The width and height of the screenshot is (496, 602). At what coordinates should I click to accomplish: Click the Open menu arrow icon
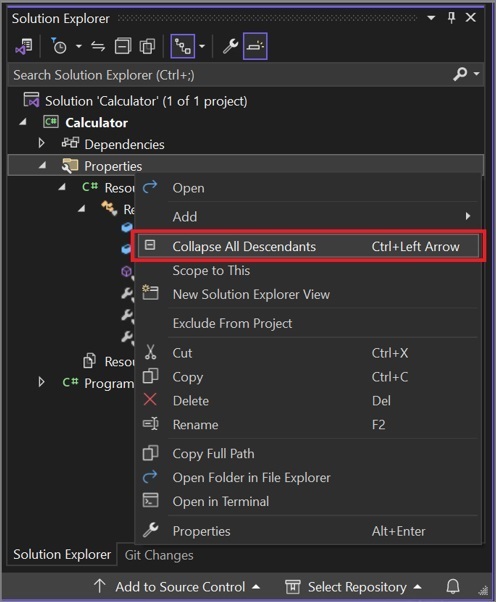[x=150, y=187]
